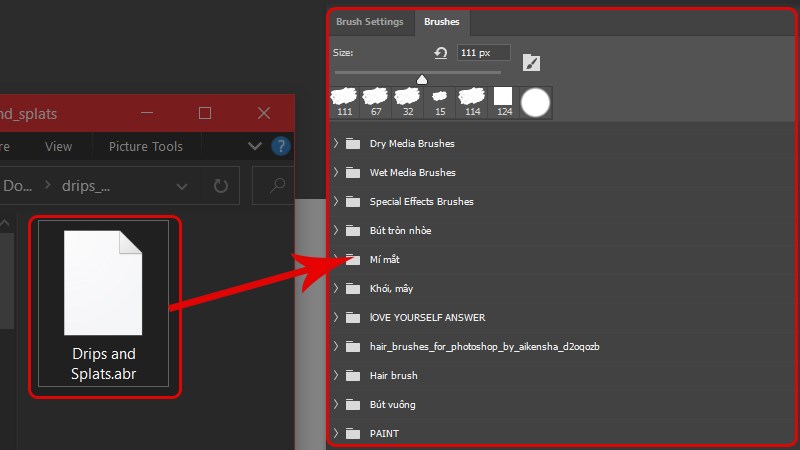Viewport: 800px width, 450px height.
Task: Open the View ribbon tab
Action: 58,147
